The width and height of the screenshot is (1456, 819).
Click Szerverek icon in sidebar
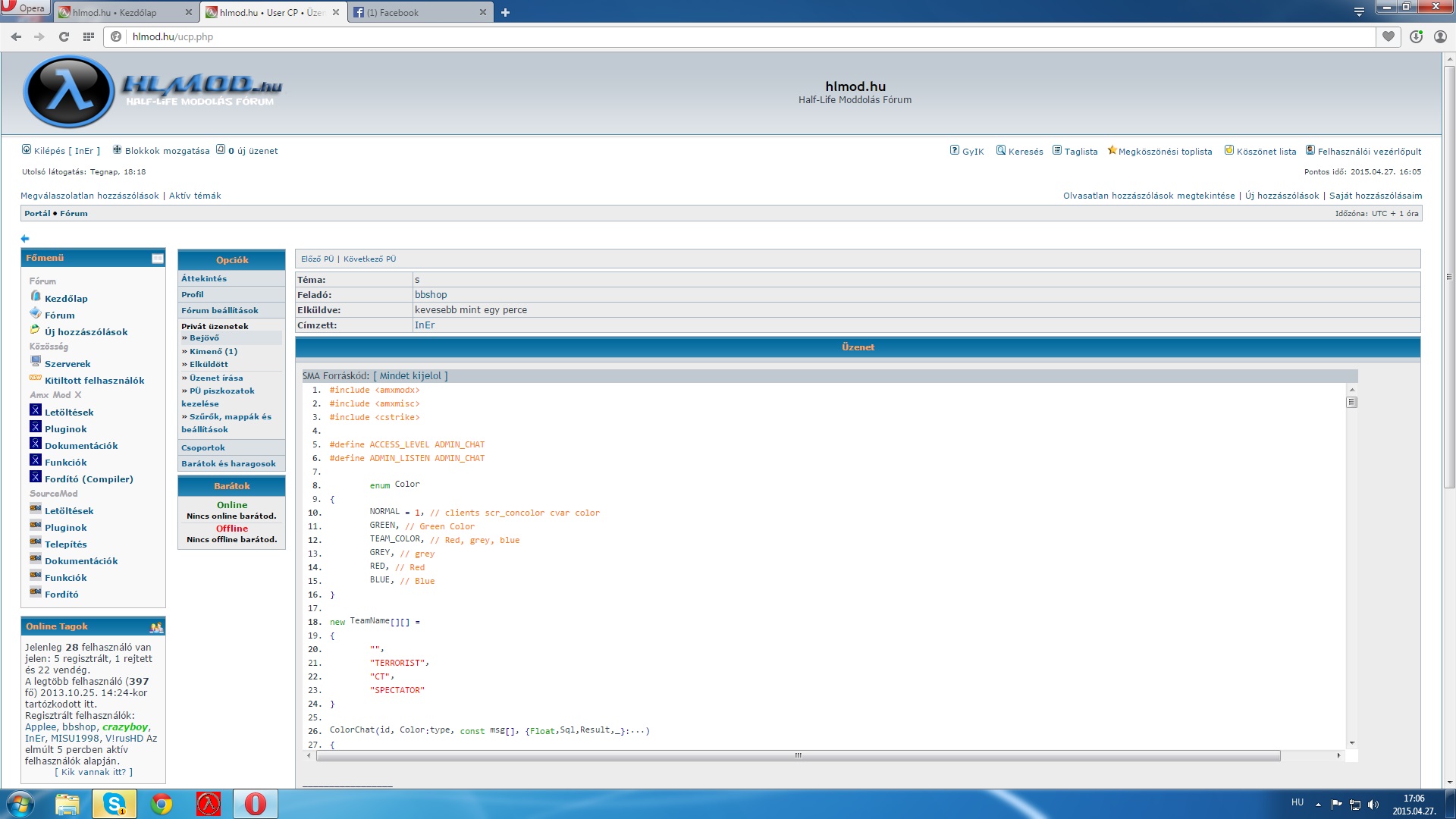point(35,361)
